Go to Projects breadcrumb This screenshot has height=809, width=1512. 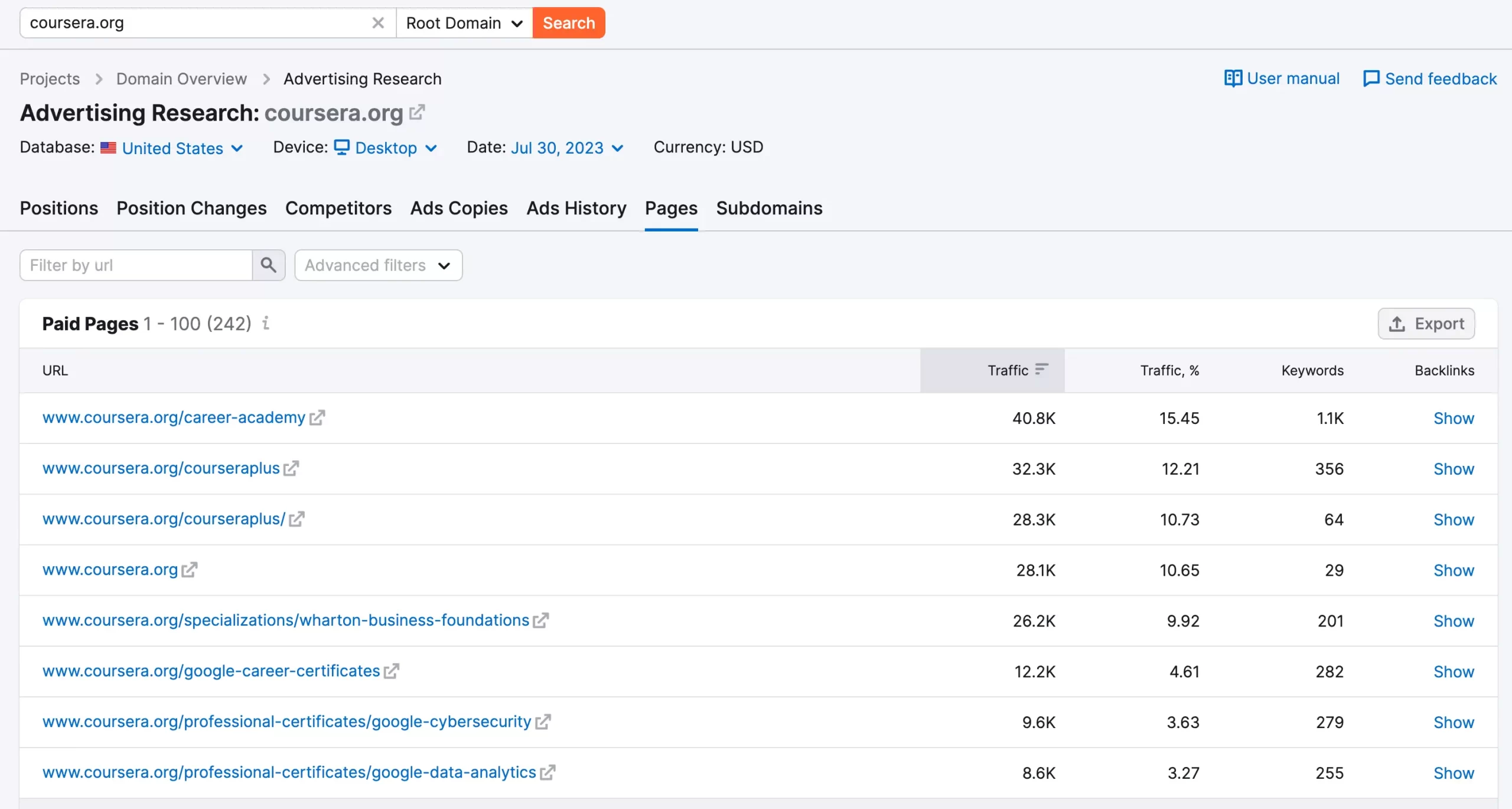coord(50,79)
